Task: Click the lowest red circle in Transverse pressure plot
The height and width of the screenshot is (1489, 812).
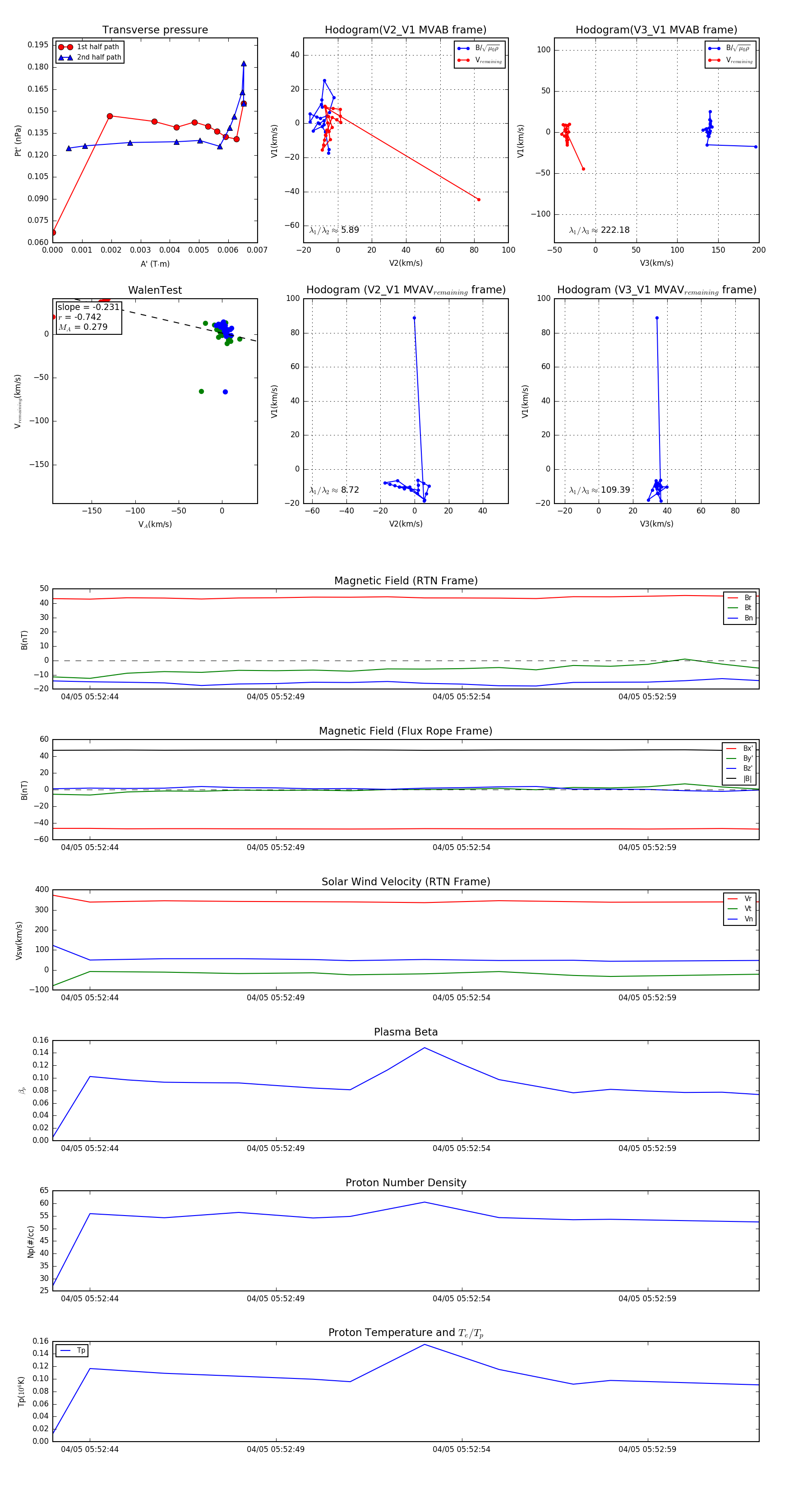Action: [x=53, y=233]
